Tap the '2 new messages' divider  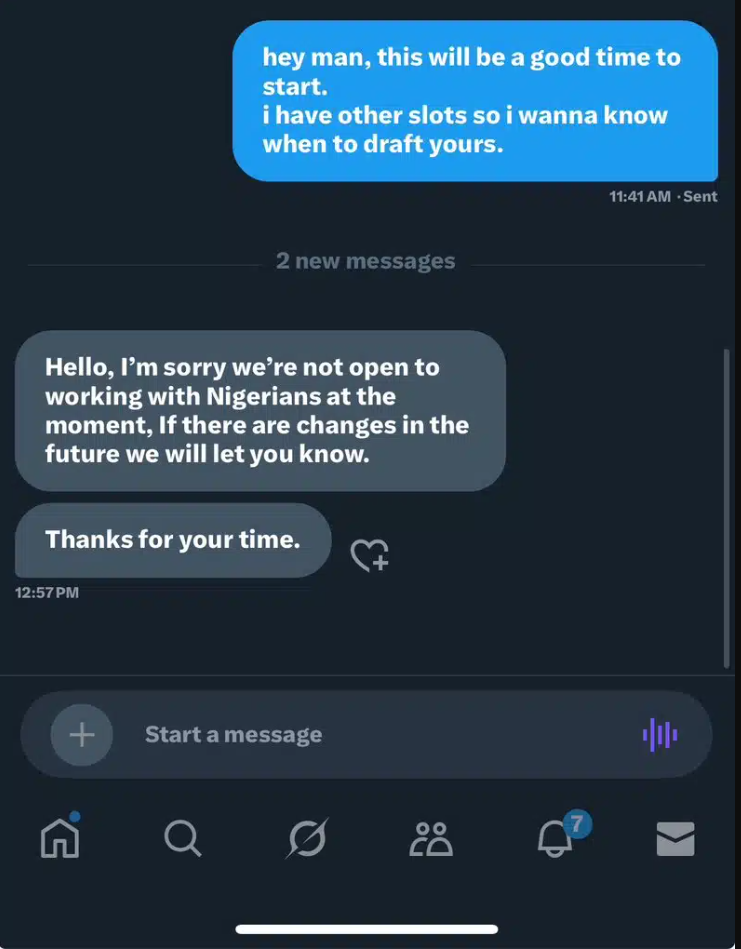tap(366, 262)
